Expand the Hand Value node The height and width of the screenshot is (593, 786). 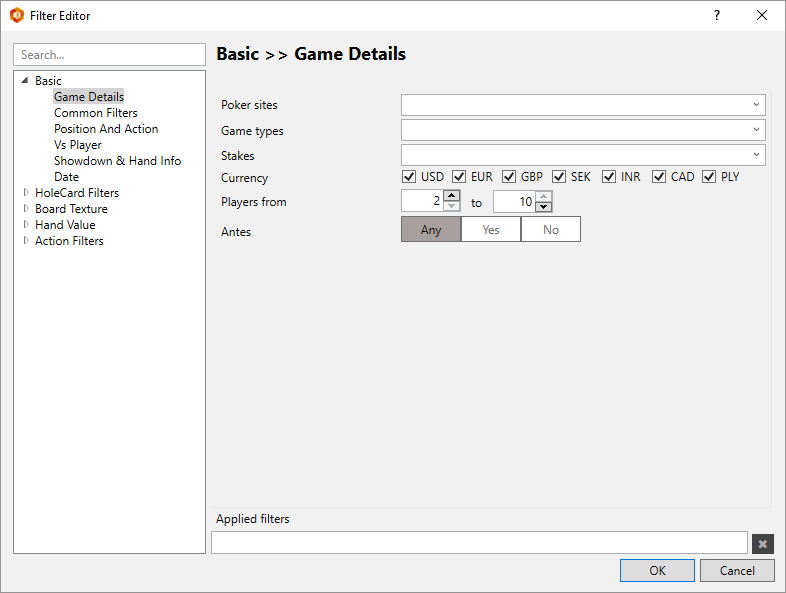26,224
